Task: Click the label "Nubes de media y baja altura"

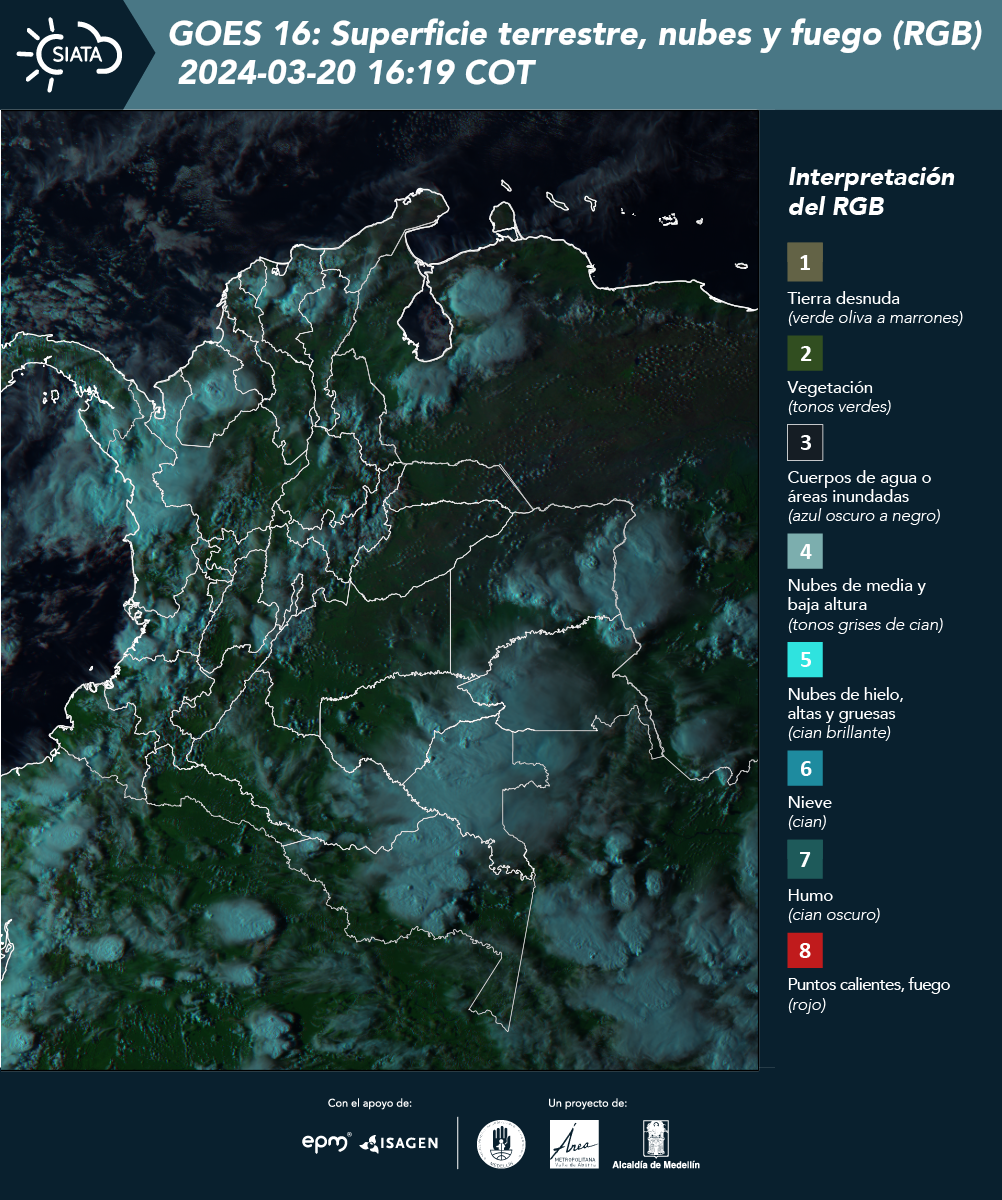Action: coord(857,595)
